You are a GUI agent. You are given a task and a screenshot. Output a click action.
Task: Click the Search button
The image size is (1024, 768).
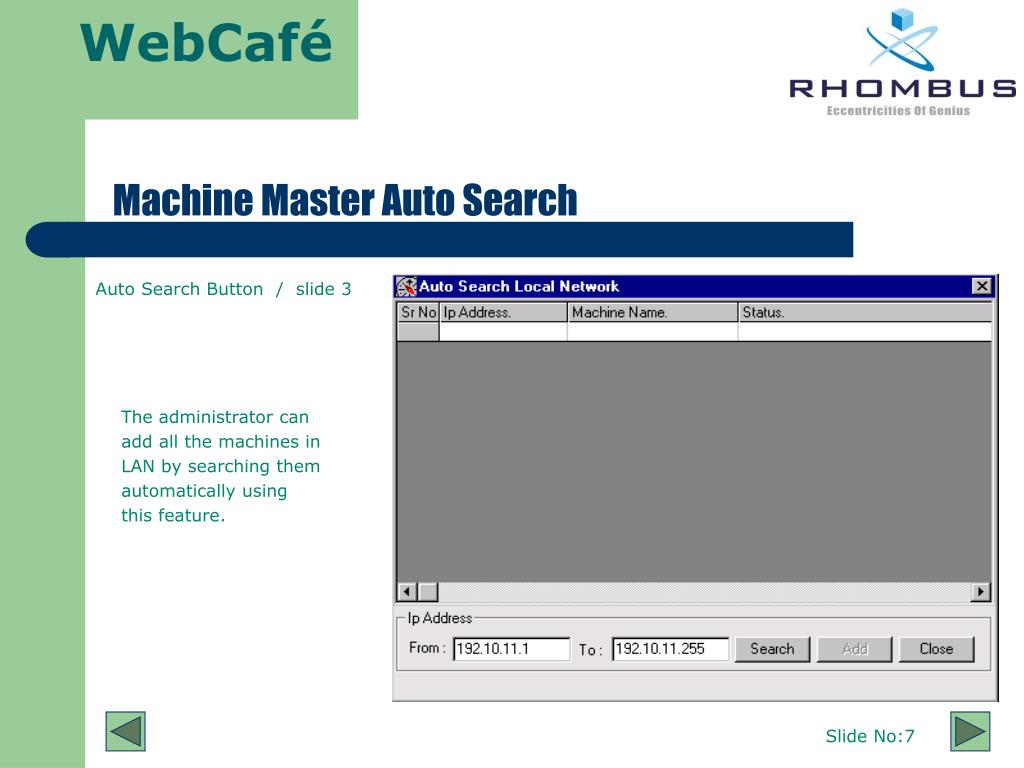coord(772,649)
